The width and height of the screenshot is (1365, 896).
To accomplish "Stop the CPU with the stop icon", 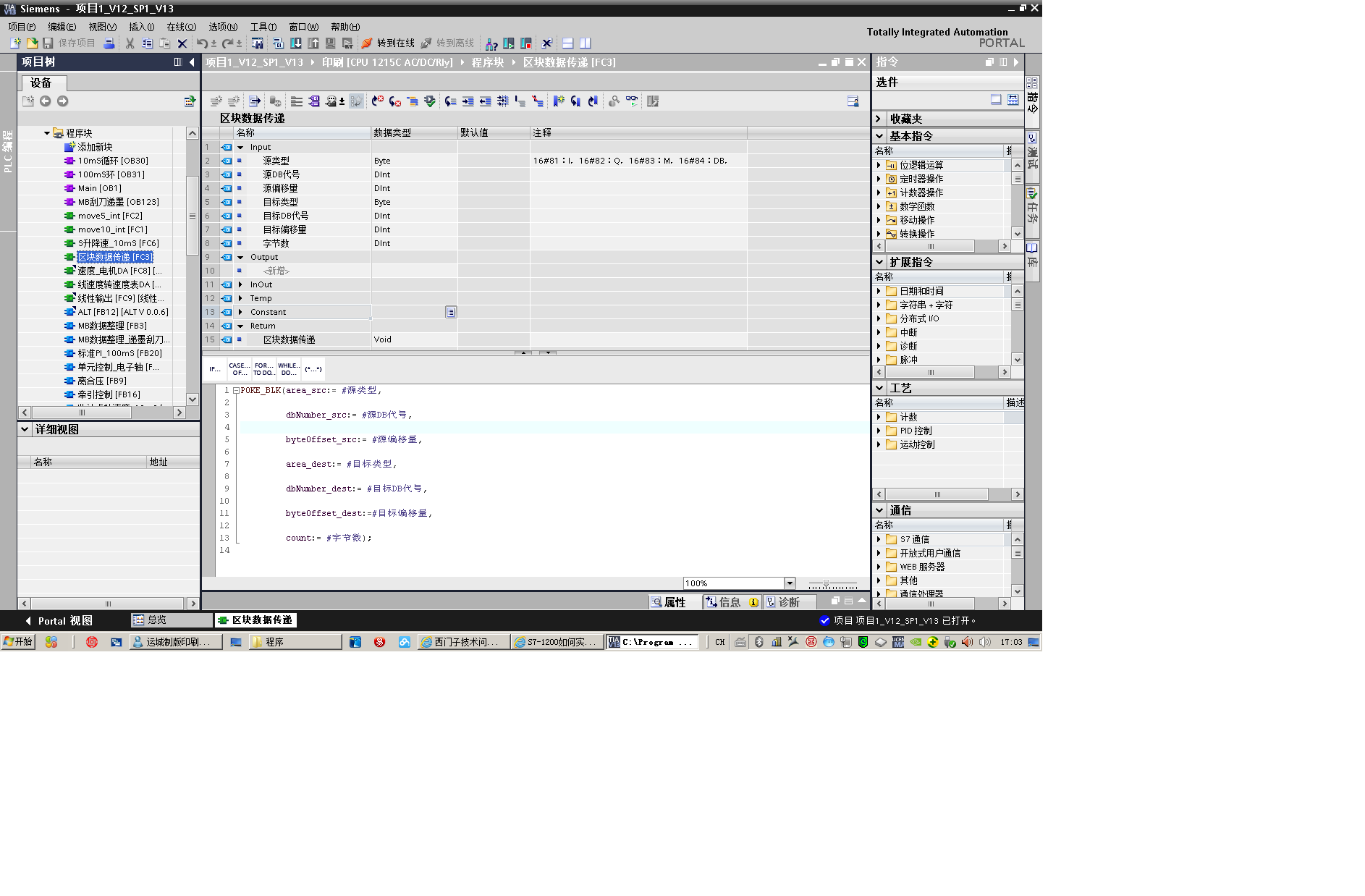I will tap(526, 43).
